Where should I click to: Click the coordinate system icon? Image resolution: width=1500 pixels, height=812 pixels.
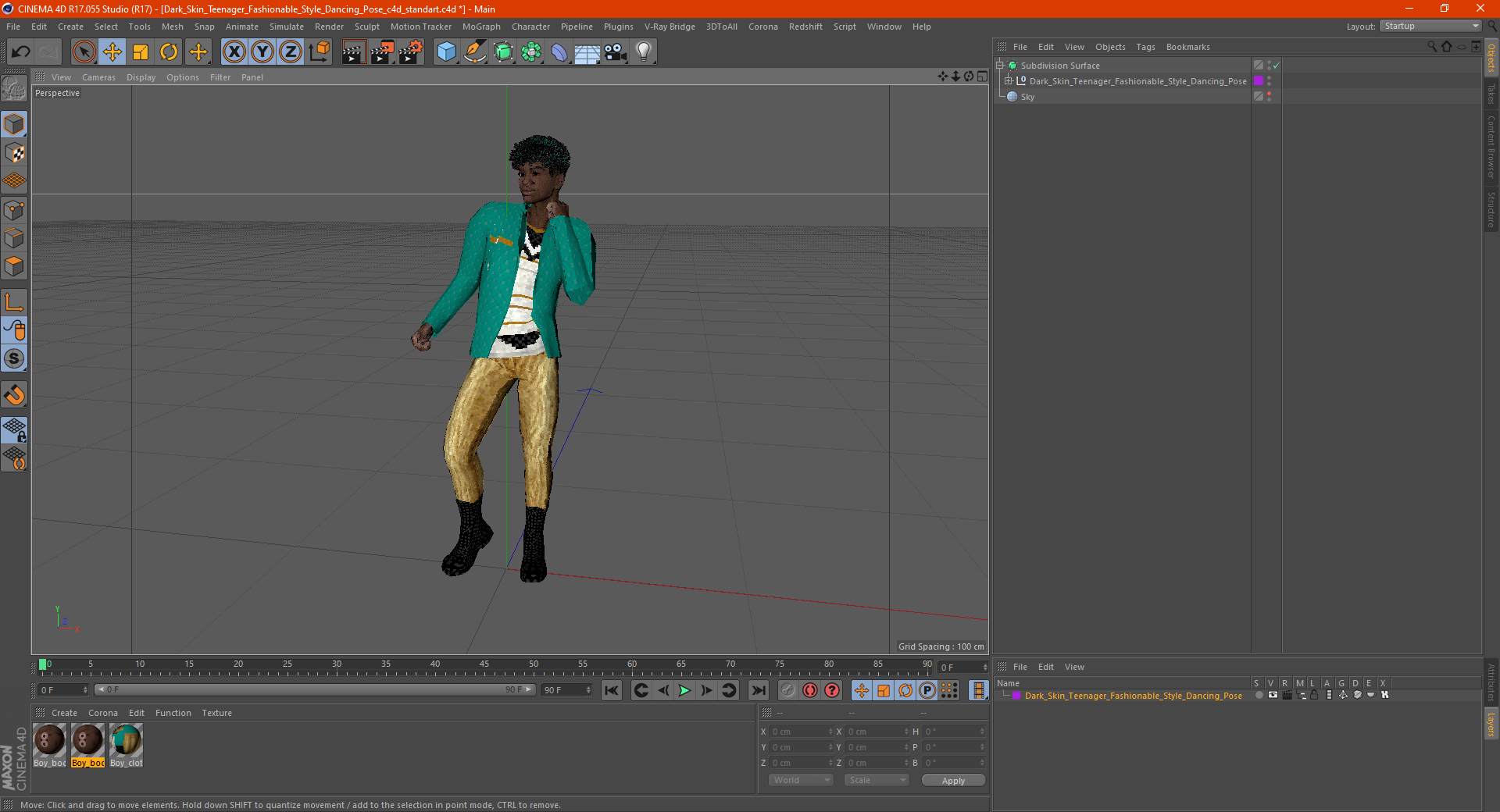[x=320, y=52]
